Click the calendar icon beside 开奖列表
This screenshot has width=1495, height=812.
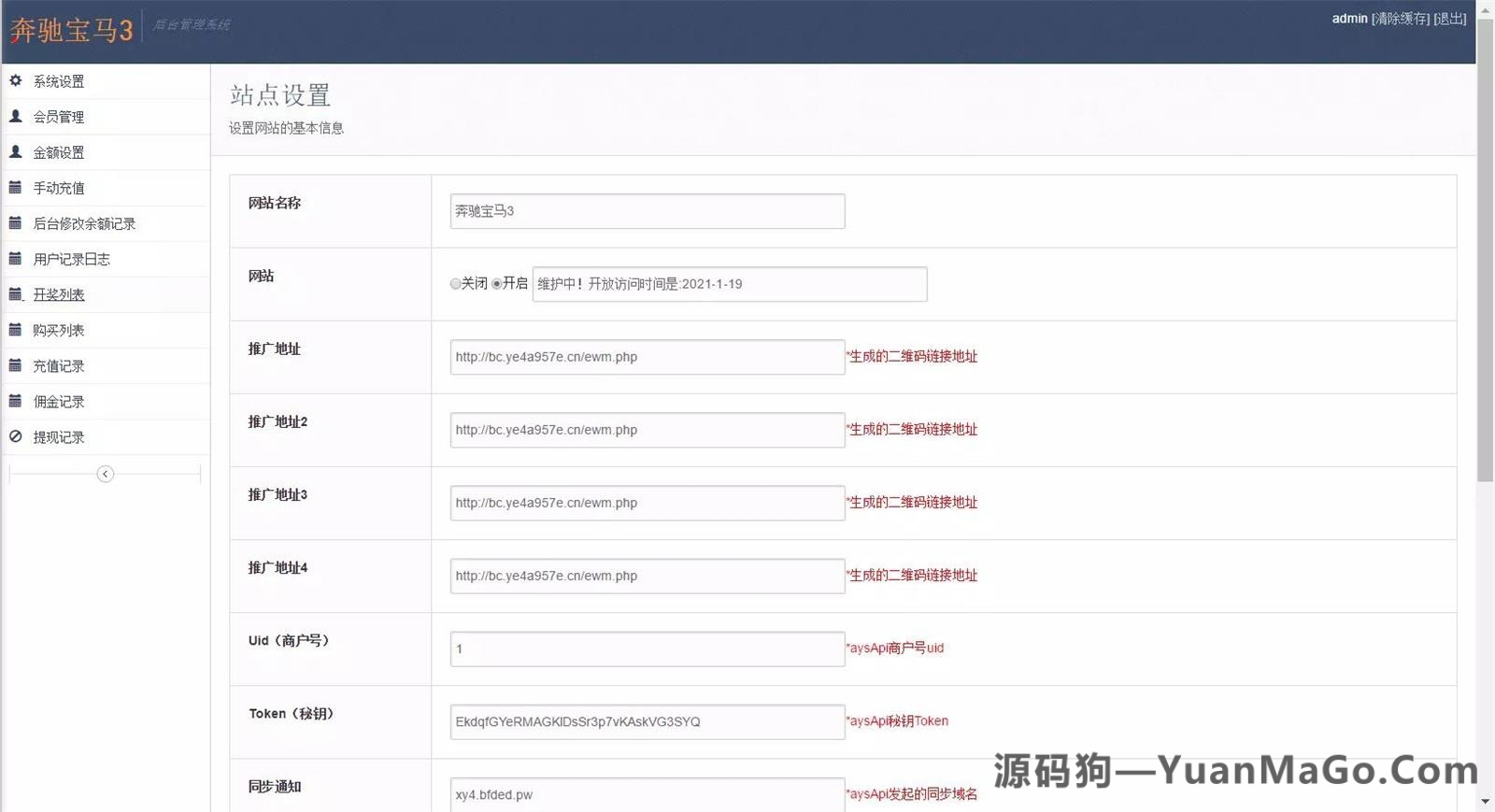coord(15,293)
